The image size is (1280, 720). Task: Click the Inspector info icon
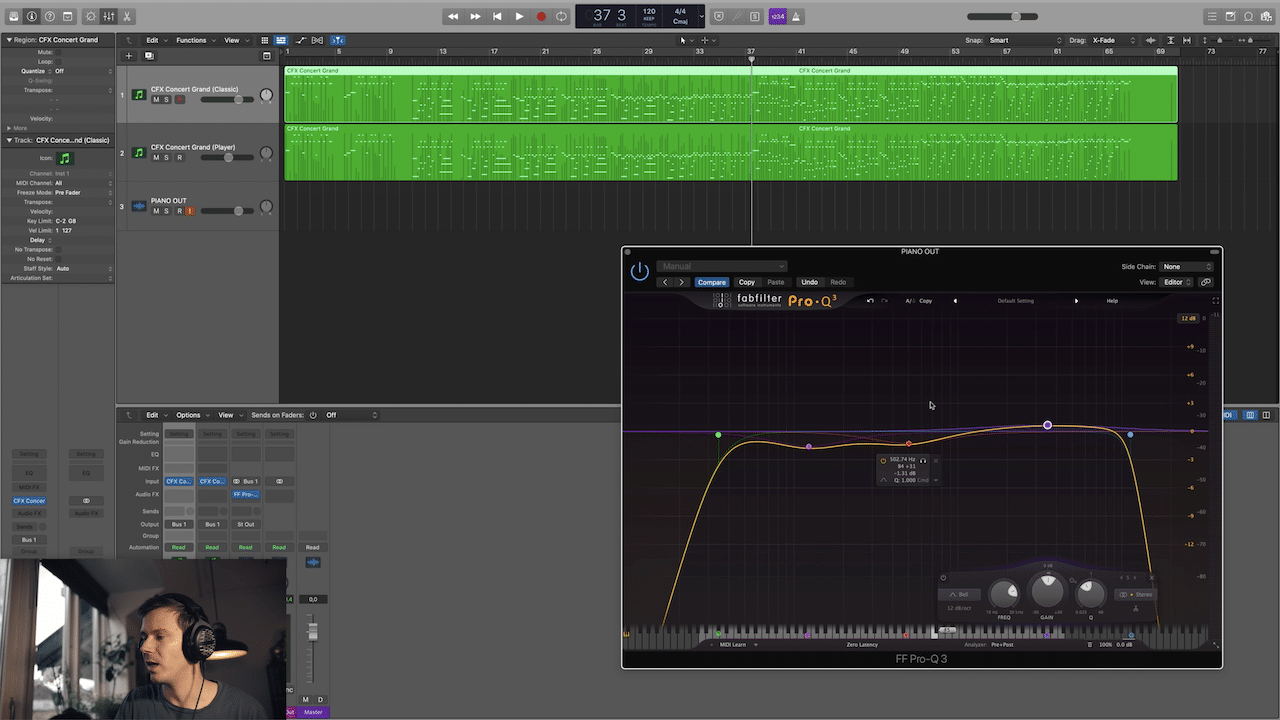tap(31, 16)
